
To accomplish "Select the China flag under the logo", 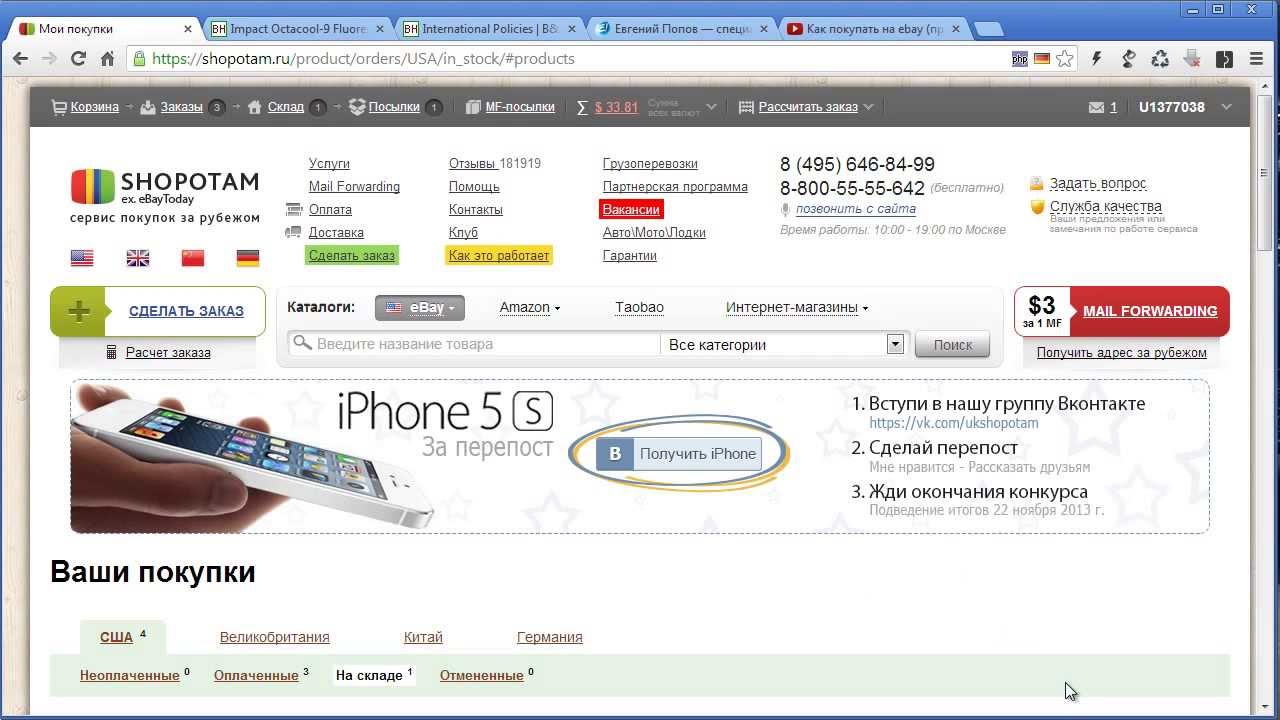I will click(x=193, y=258).
